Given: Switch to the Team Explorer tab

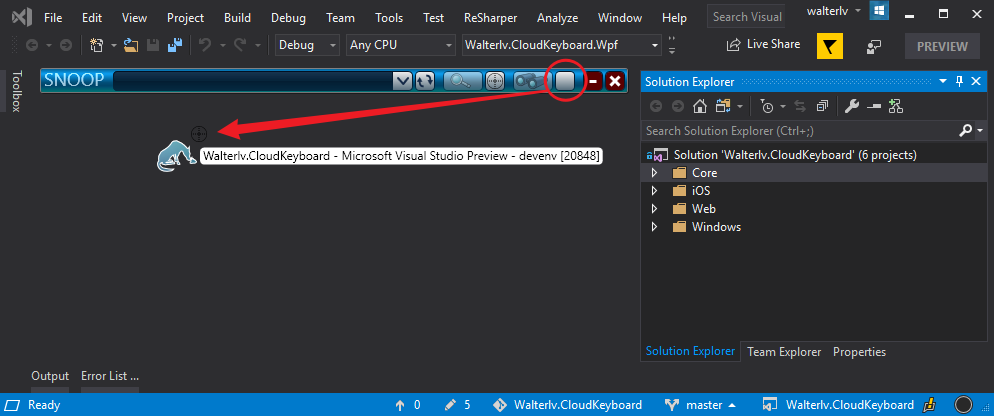Looking at the screenshot, I should 784,351.
